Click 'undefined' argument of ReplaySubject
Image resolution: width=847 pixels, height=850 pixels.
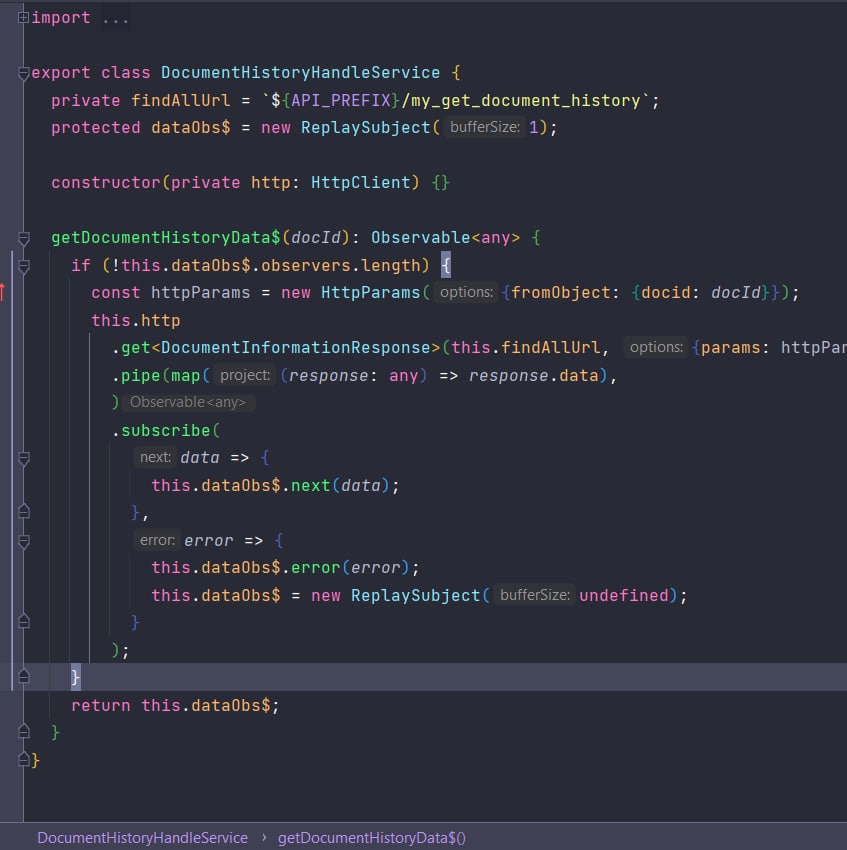tap(624, 596)
